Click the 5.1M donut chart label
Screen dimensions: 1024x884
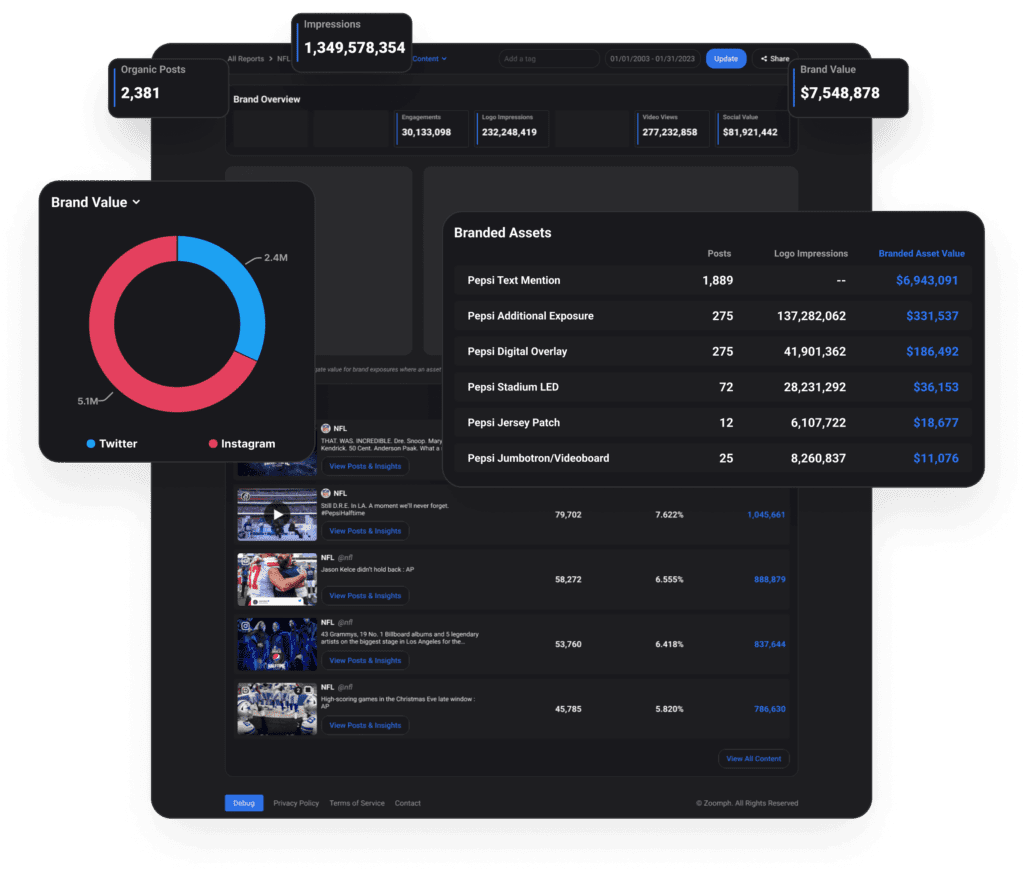88,401
